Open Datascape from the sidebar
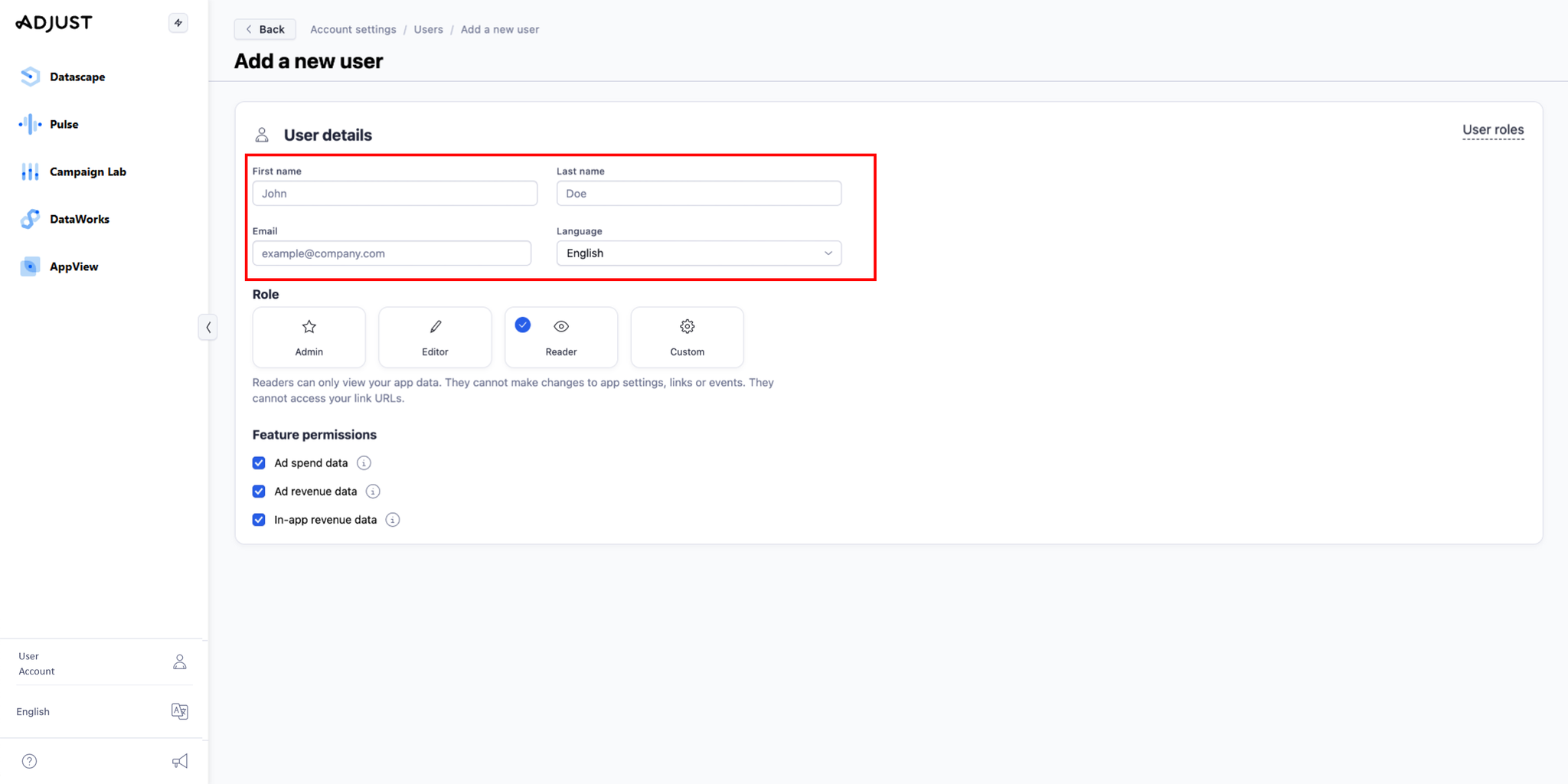The image size is (1568, 784). pyautogui.click(x=77, y=77)
